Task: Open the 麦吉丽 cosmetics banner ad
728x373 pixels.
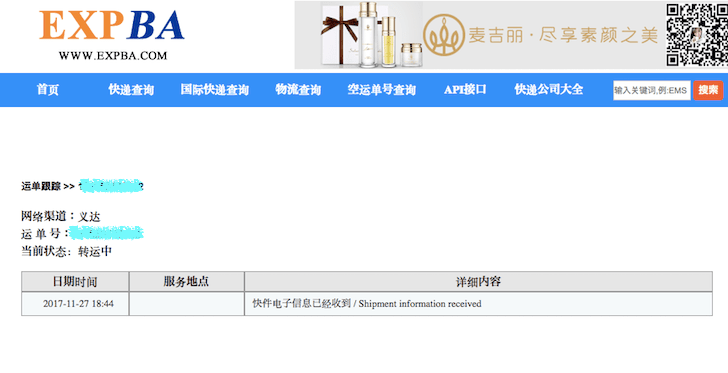Action: 511,35
